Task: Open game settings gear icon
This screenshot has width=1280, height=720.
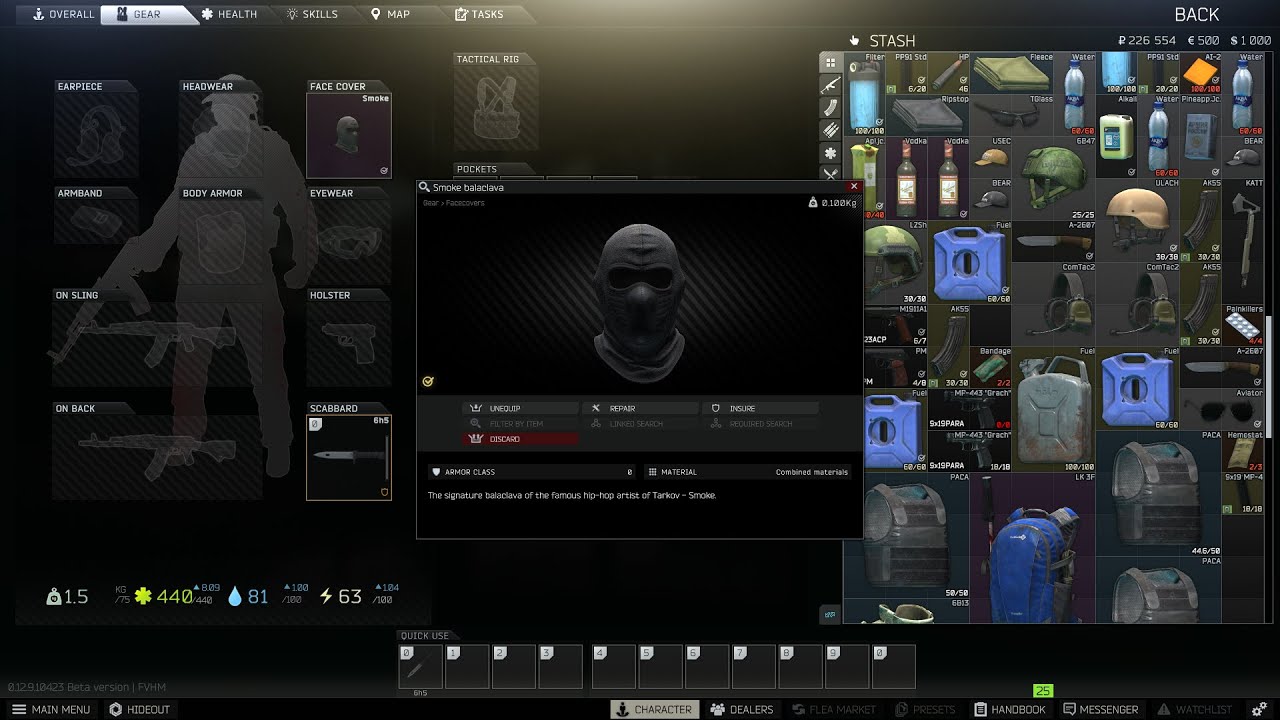Action: 1259,709
